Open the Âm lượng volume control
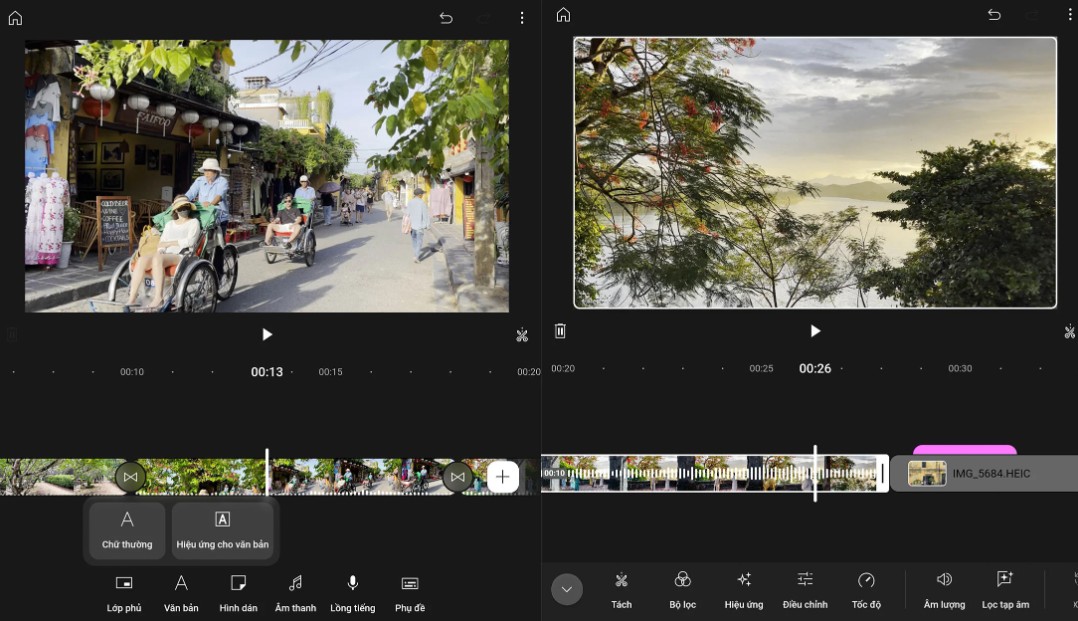 click(x=944, y=589)
